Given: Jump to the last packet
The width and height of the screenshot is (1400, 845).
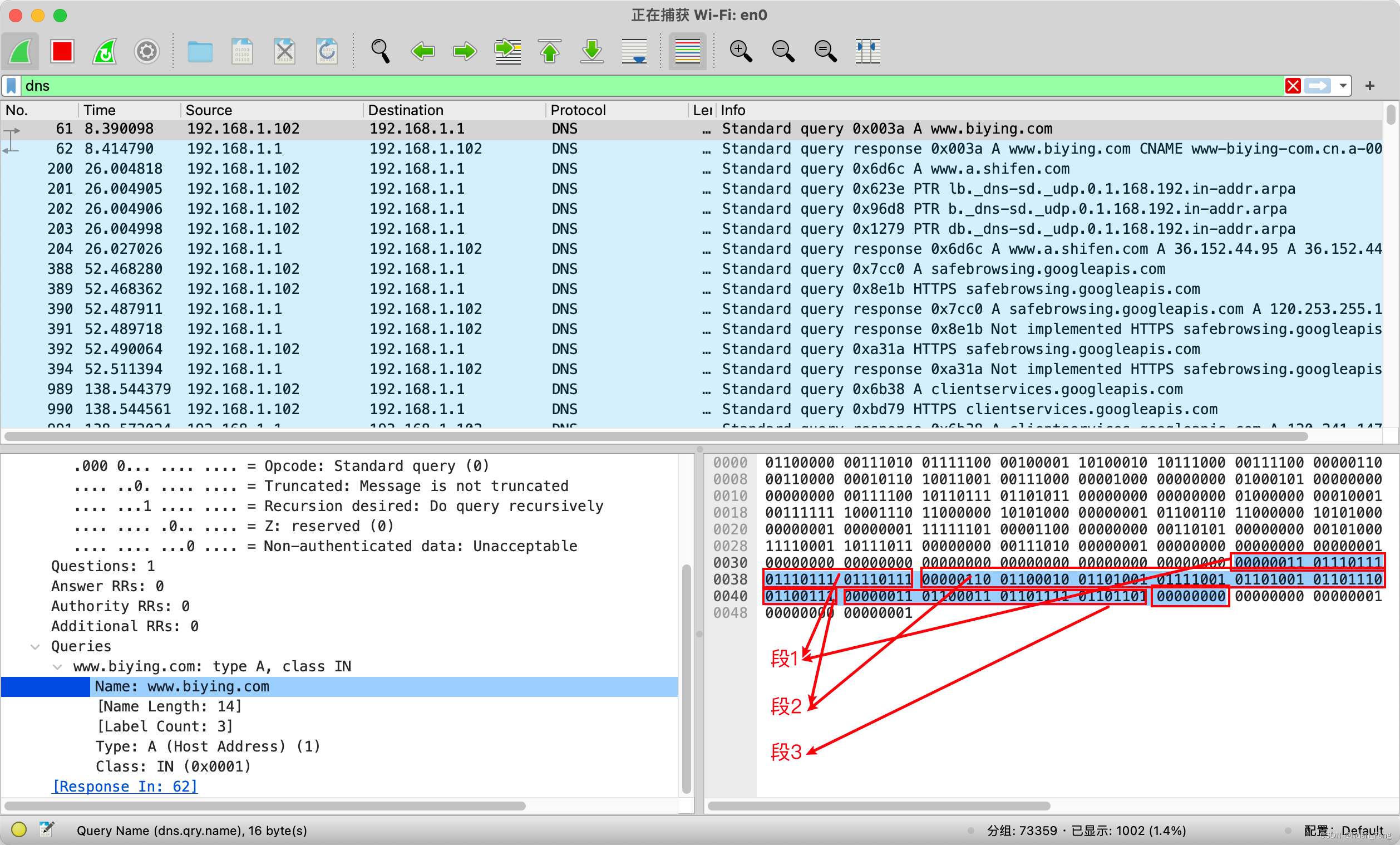Looking at the screenshot, I should pyautogui.click(x=592, y=52).
